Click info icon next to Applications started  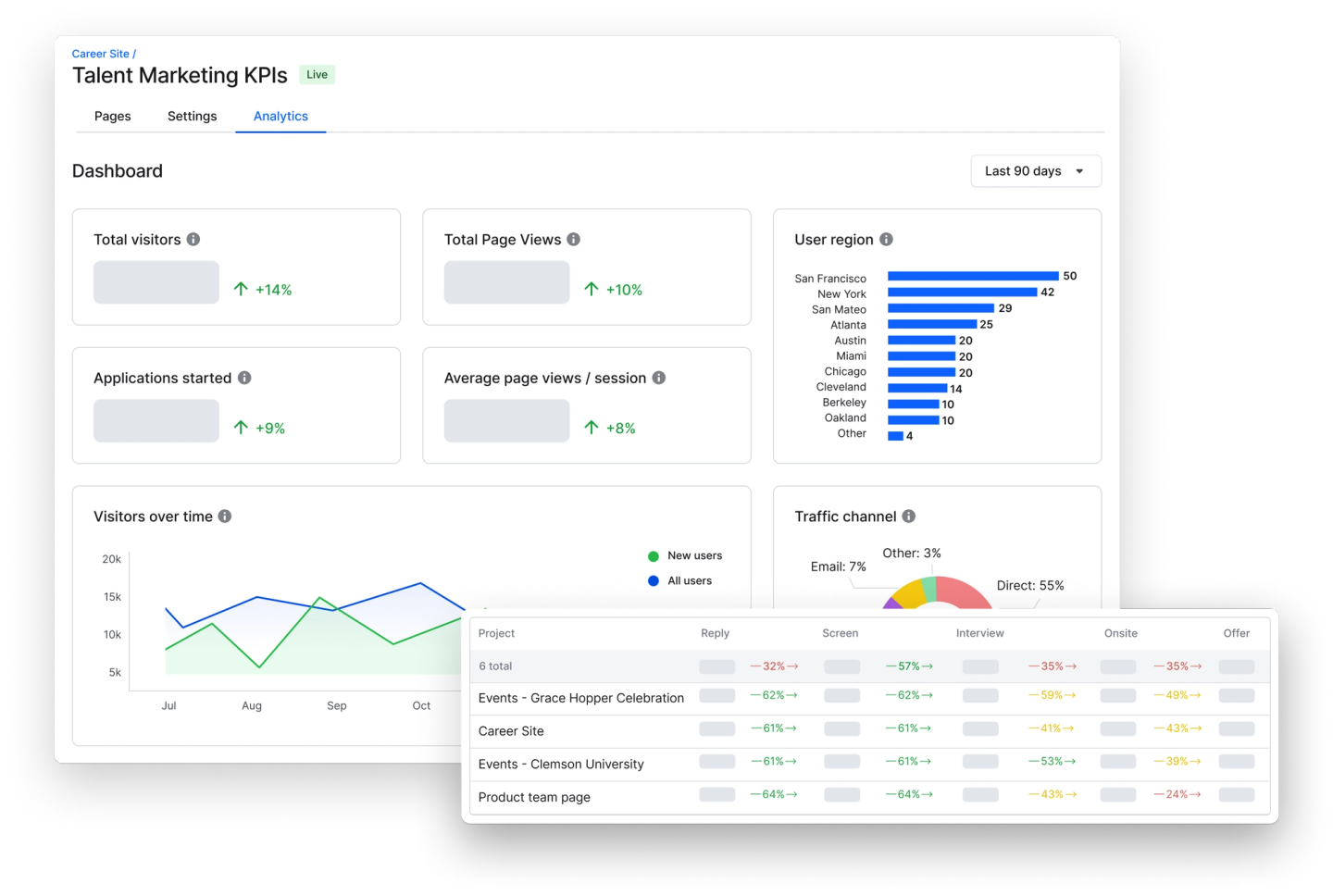tap(244, 378)
